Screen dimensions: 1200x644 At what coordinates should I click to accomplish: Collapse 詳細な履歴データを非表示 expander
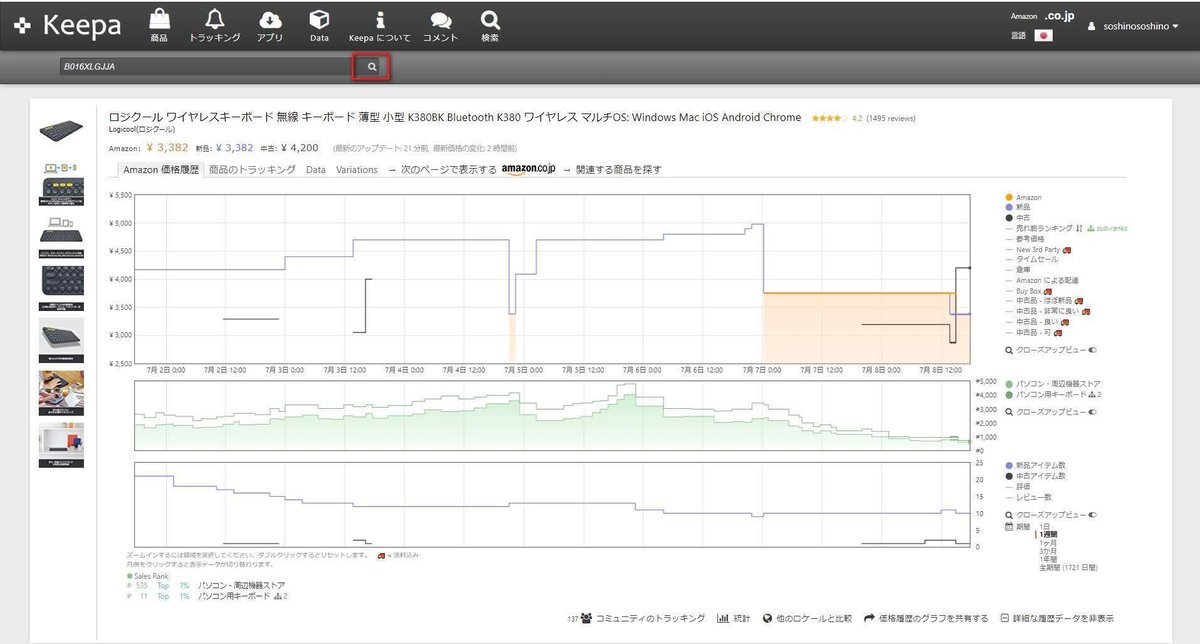1055,618
